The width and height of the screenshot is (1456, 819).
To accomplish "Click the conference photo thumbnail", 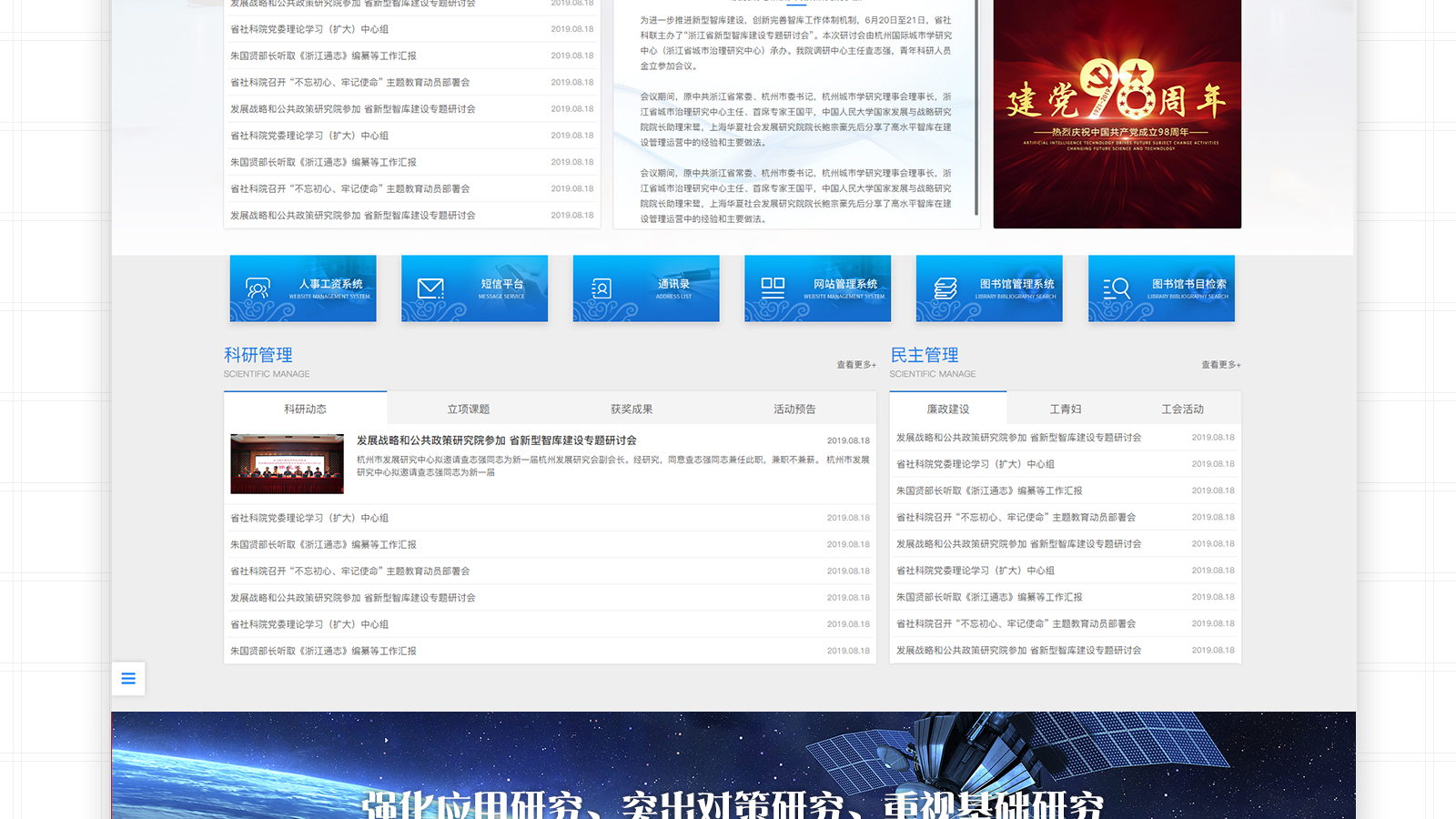I will pyautogui.click(x=288, y=464).
